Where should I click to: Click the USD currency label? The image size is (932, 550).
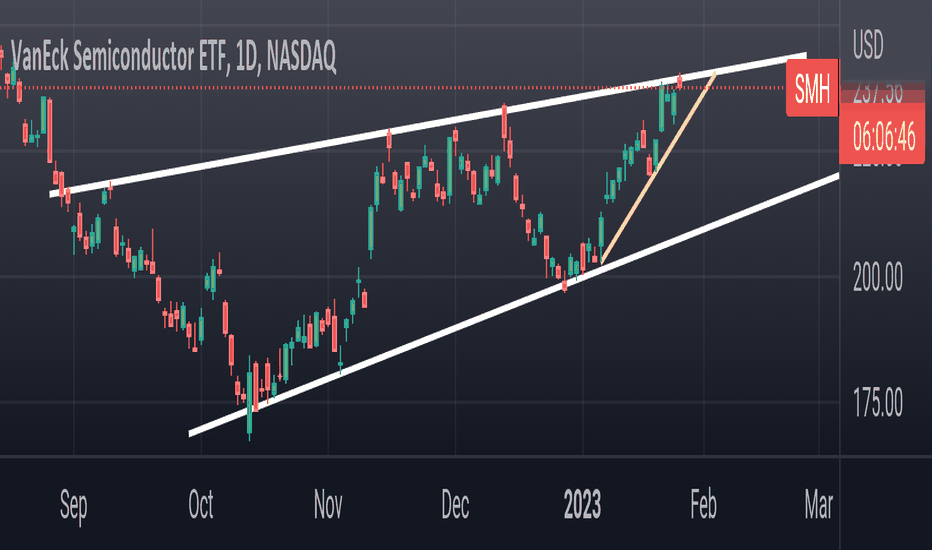[x=868, y=45]
